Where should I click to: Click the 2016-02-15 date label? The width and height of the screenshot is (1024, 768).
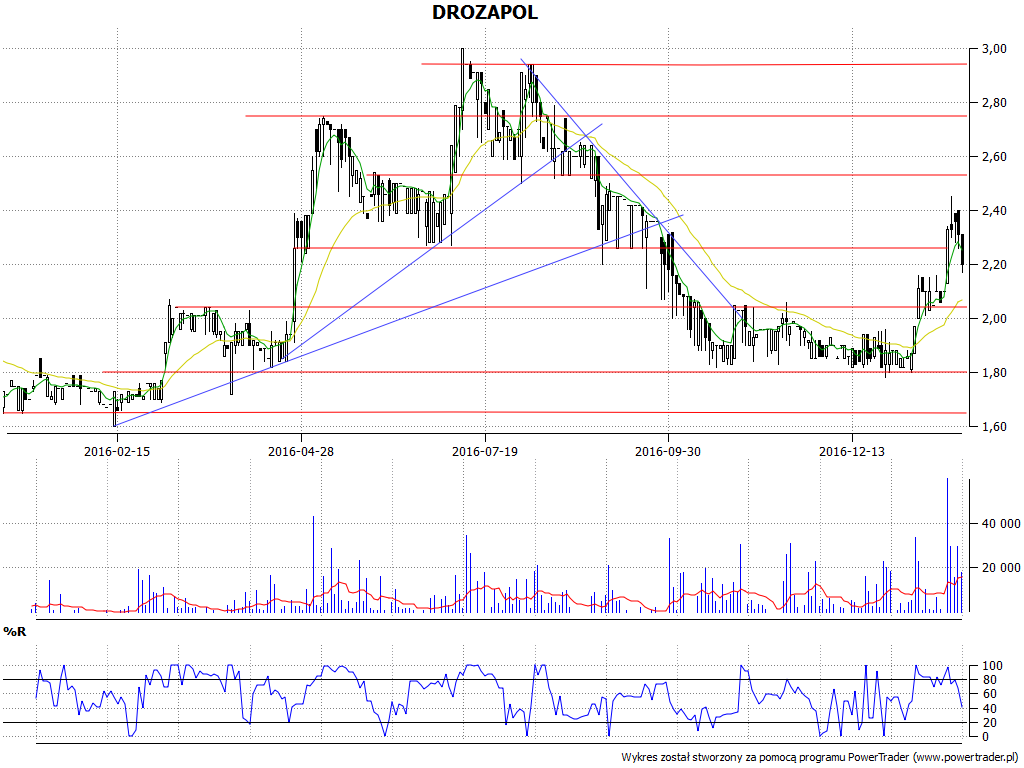pyautogui.click(x=117, y=451)
